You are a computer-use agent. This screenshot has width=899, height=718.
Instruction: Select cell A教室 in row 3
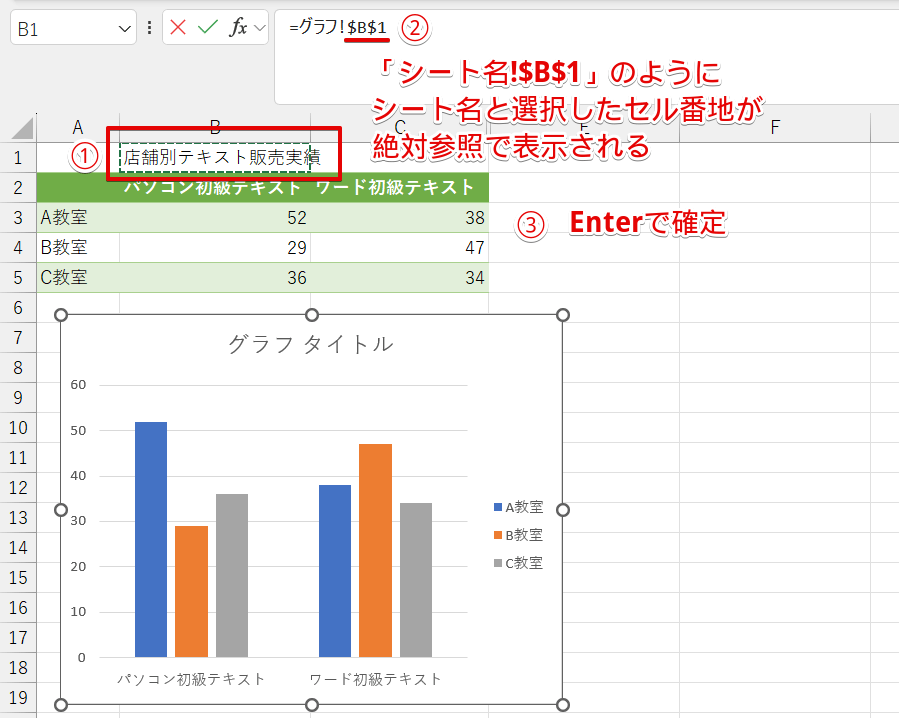[78, 217]
